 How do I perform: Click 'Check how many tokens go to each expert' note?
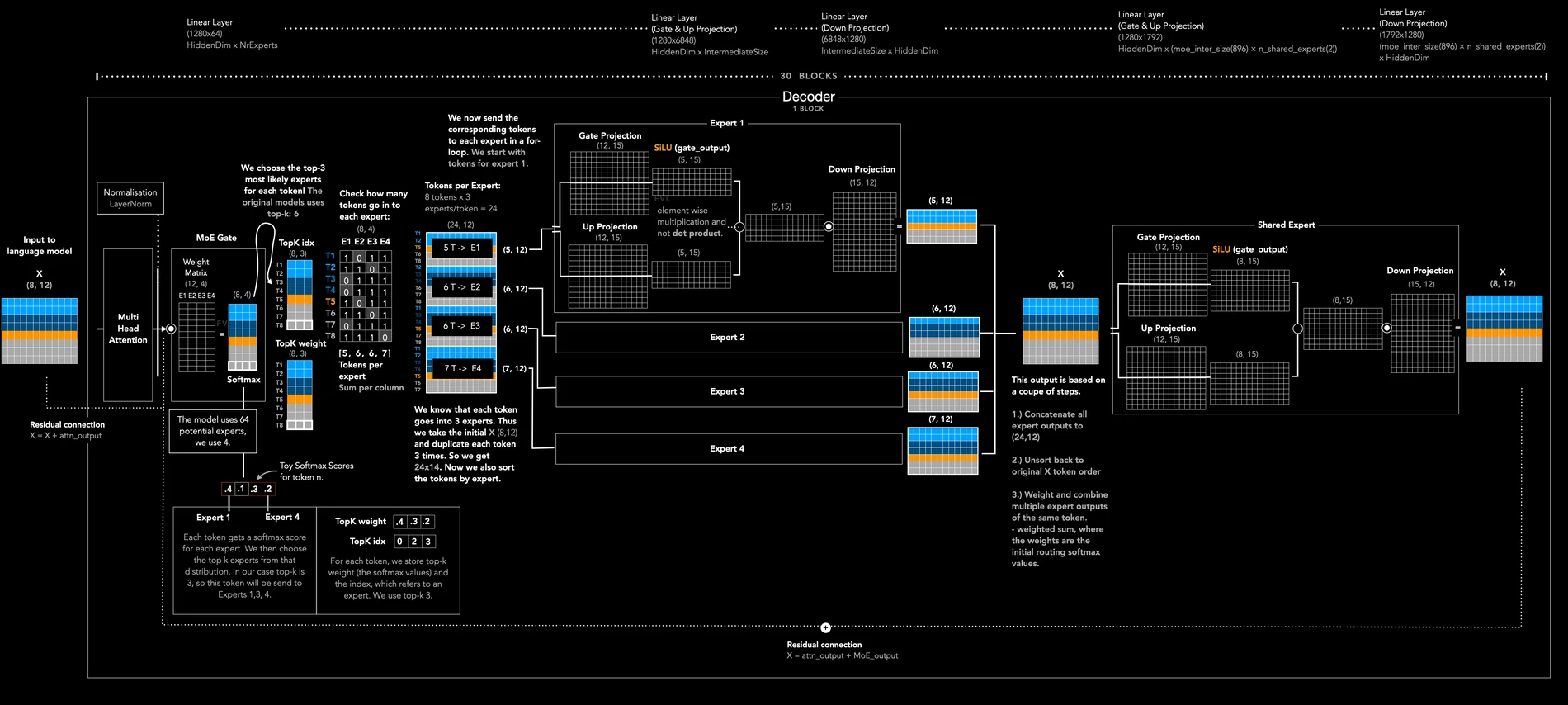[x=373, y=205]
